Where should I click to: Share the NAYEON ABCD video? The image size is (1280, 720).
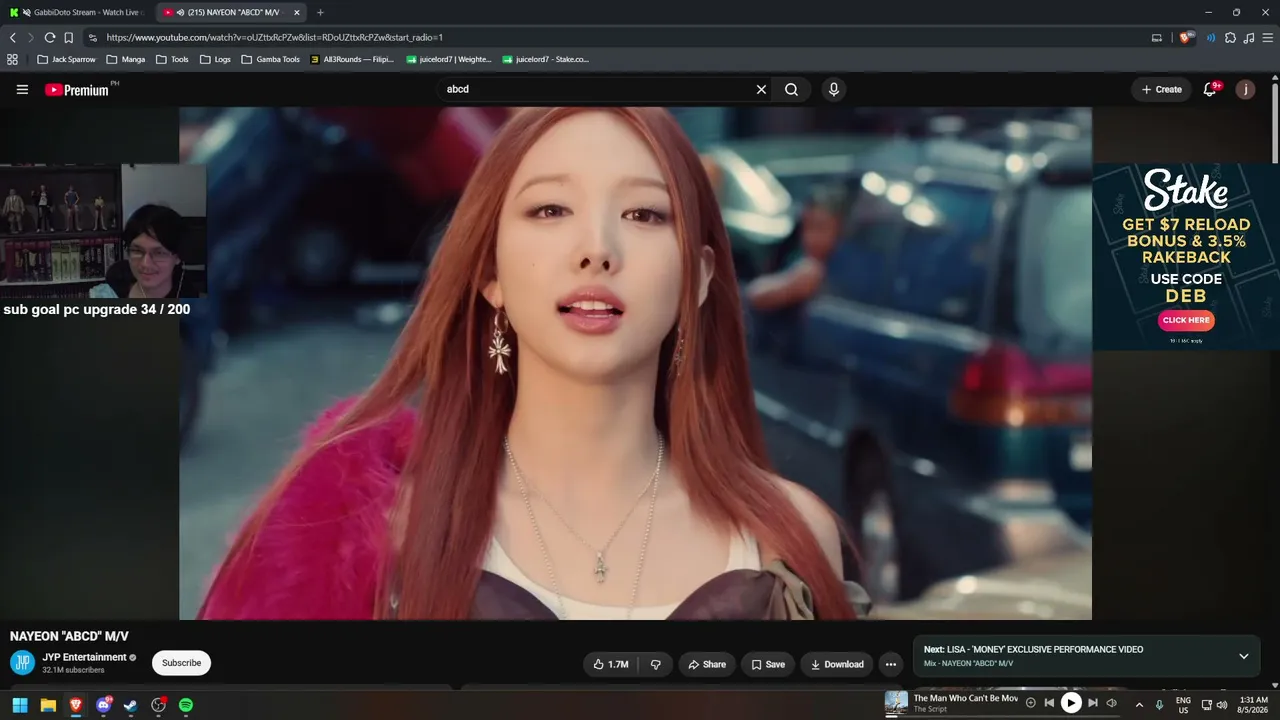707,664
